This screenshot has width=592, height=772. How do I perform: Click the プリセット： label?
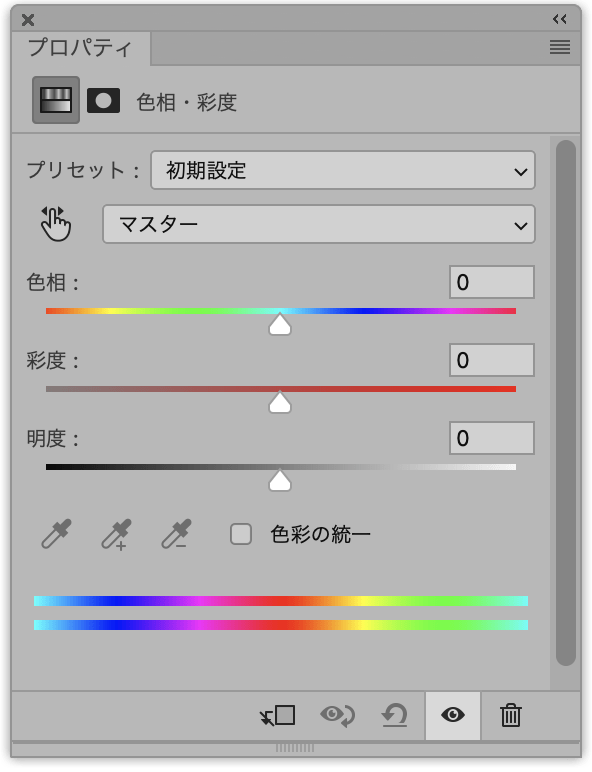coord(83,170)
